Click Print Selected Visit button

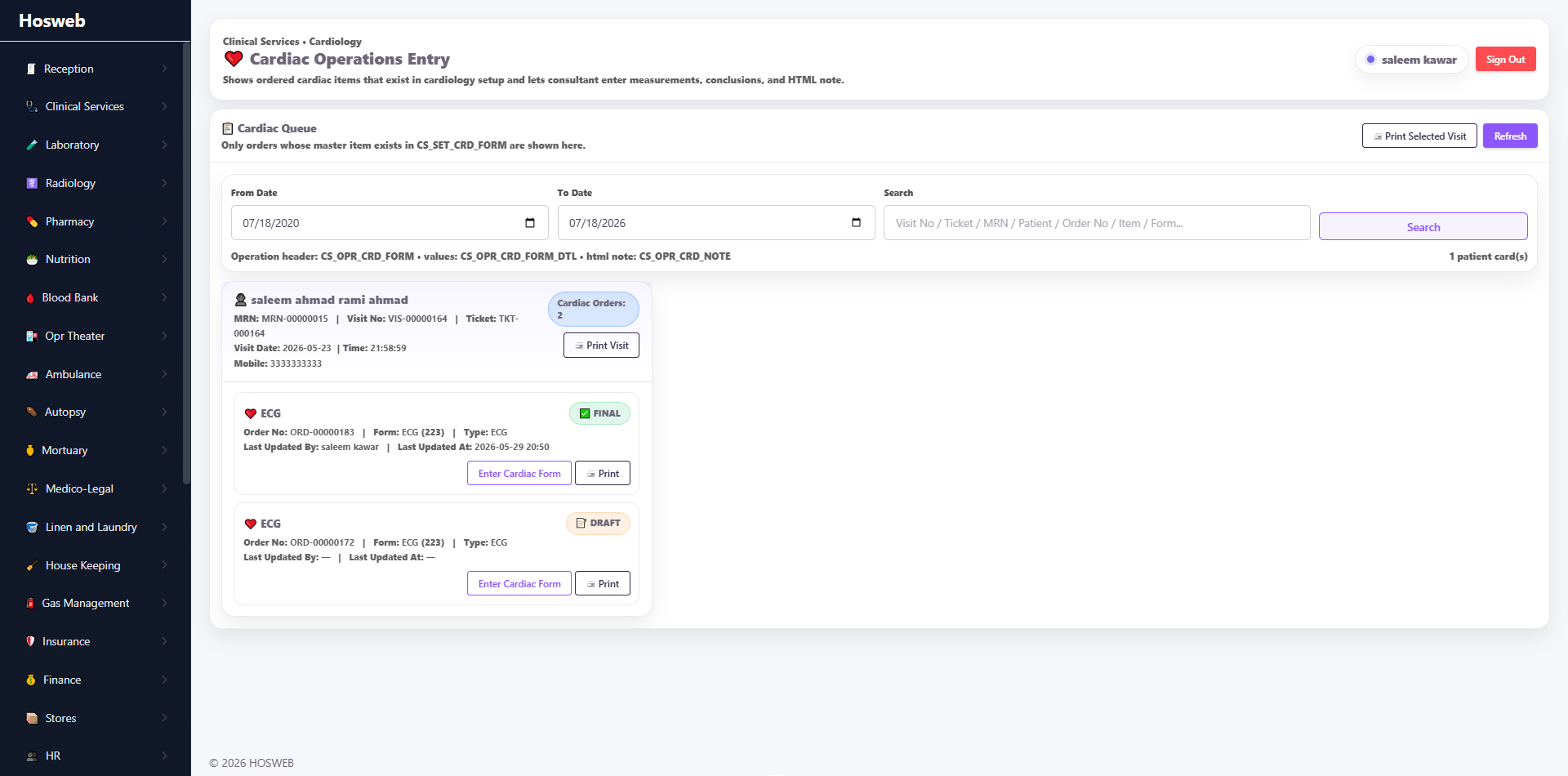[x=1419, y=136]
